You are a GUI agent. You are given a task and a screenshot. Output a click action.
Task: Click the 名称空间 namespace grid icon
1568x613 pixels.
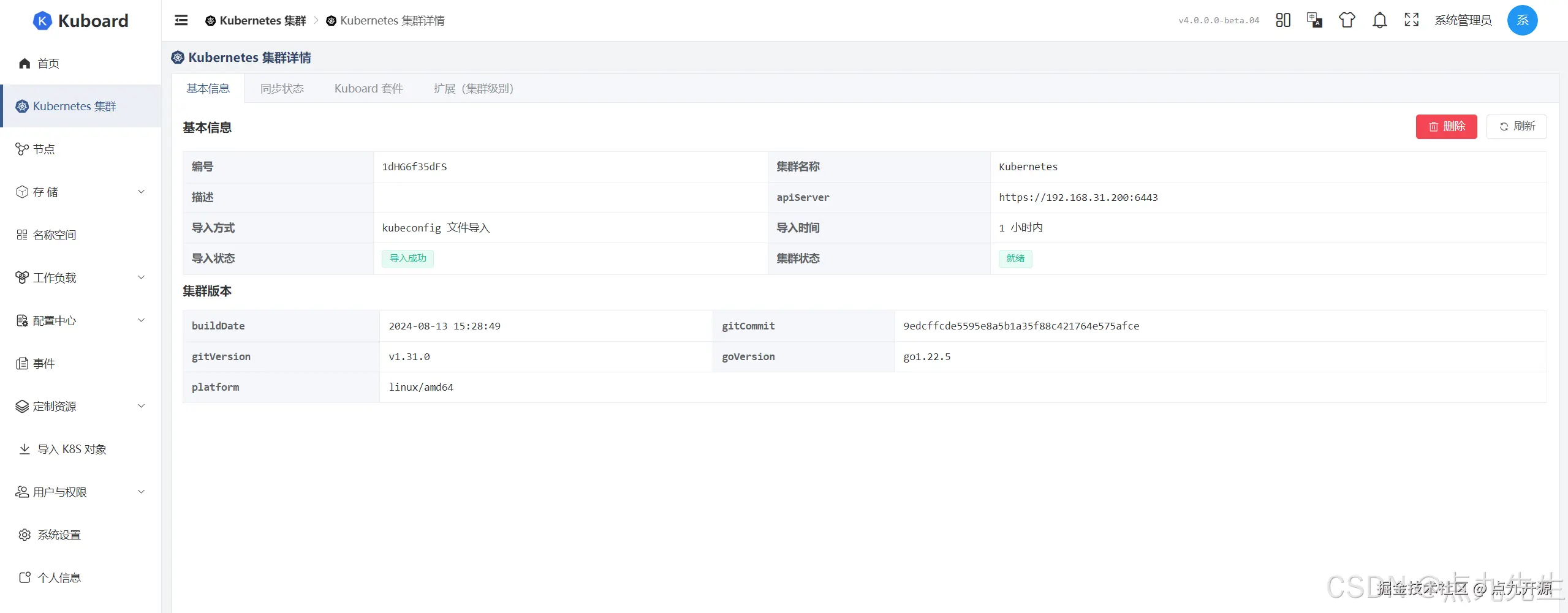coord(22,235)
